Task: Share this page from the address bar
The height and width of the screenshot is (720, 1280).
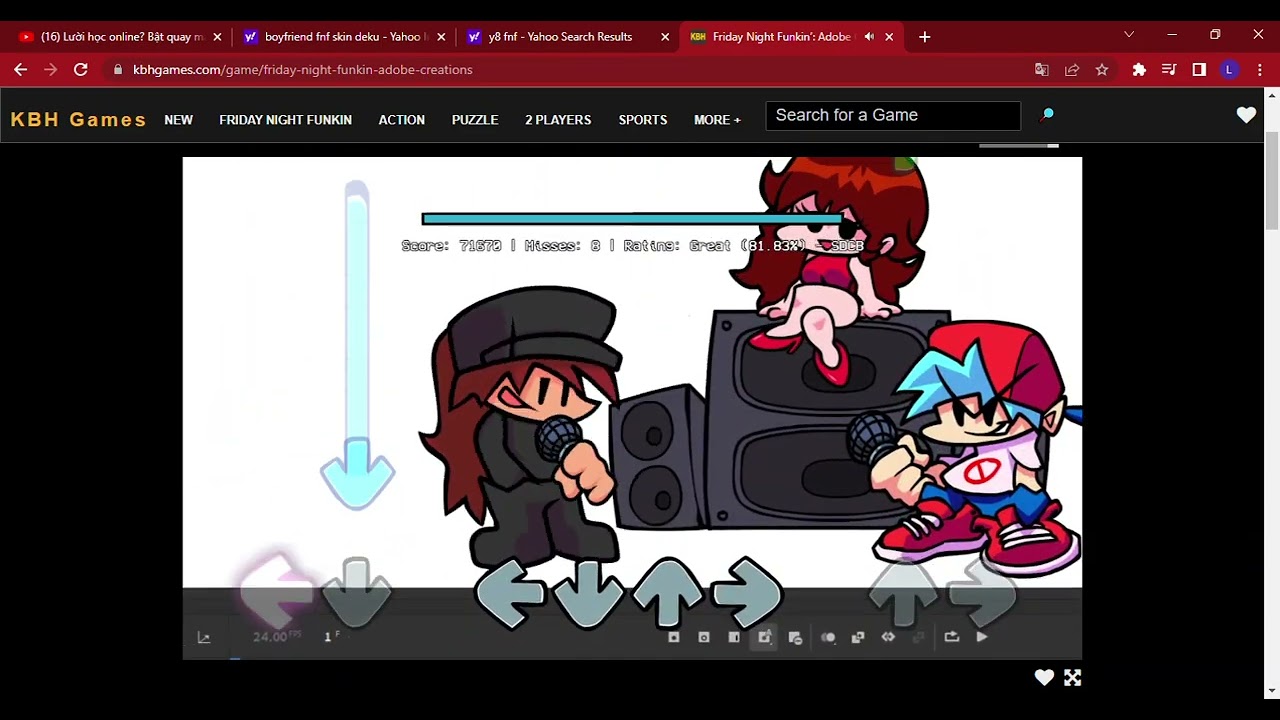Action: click(1072, 70)
